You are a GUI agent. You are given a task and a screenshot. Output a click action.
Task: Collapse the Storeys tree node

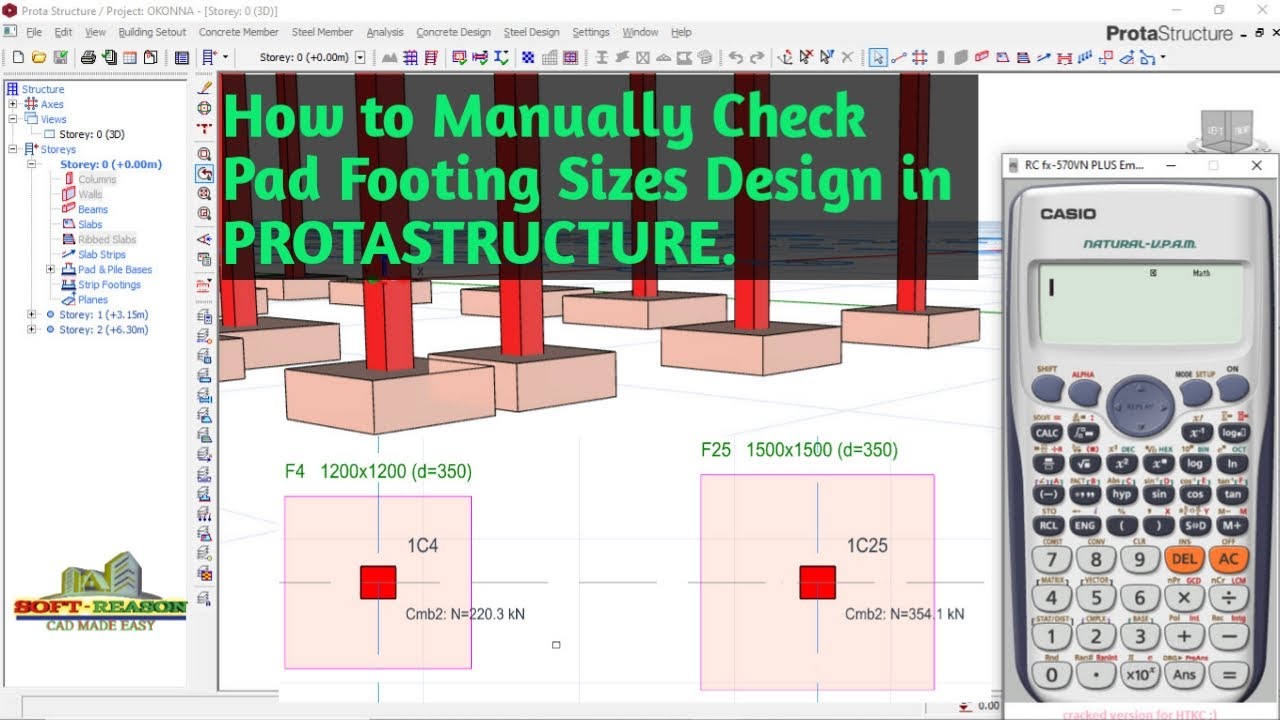[12, 149]
